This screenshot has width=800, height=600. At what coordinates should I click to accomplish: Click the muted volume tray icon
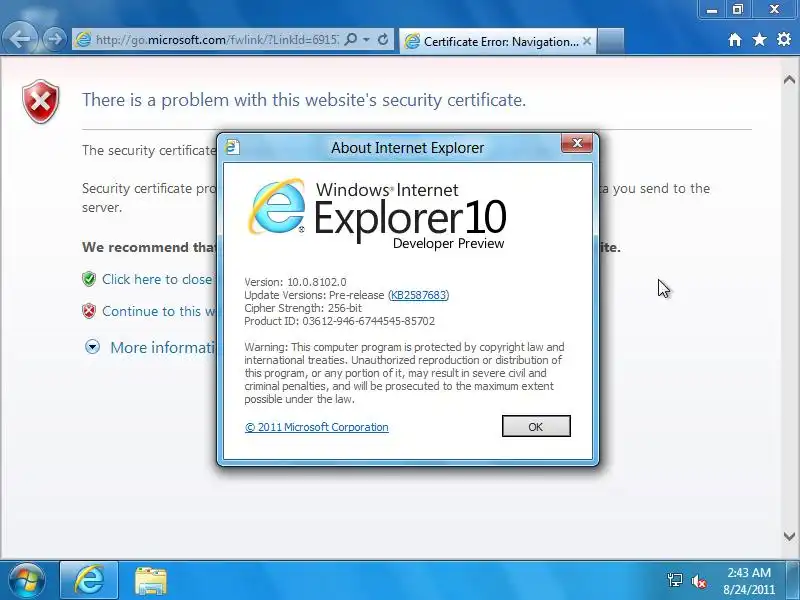pos(698,581)
